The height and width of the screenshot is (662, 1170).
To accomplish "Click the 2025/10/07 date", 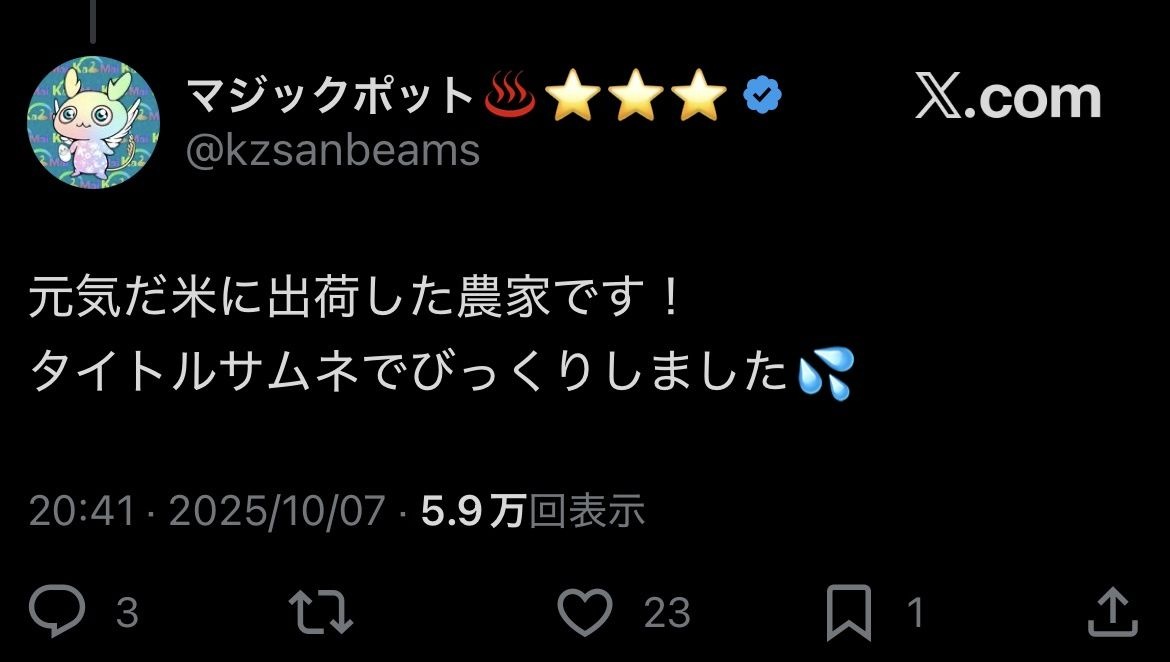I will (277, 511).
